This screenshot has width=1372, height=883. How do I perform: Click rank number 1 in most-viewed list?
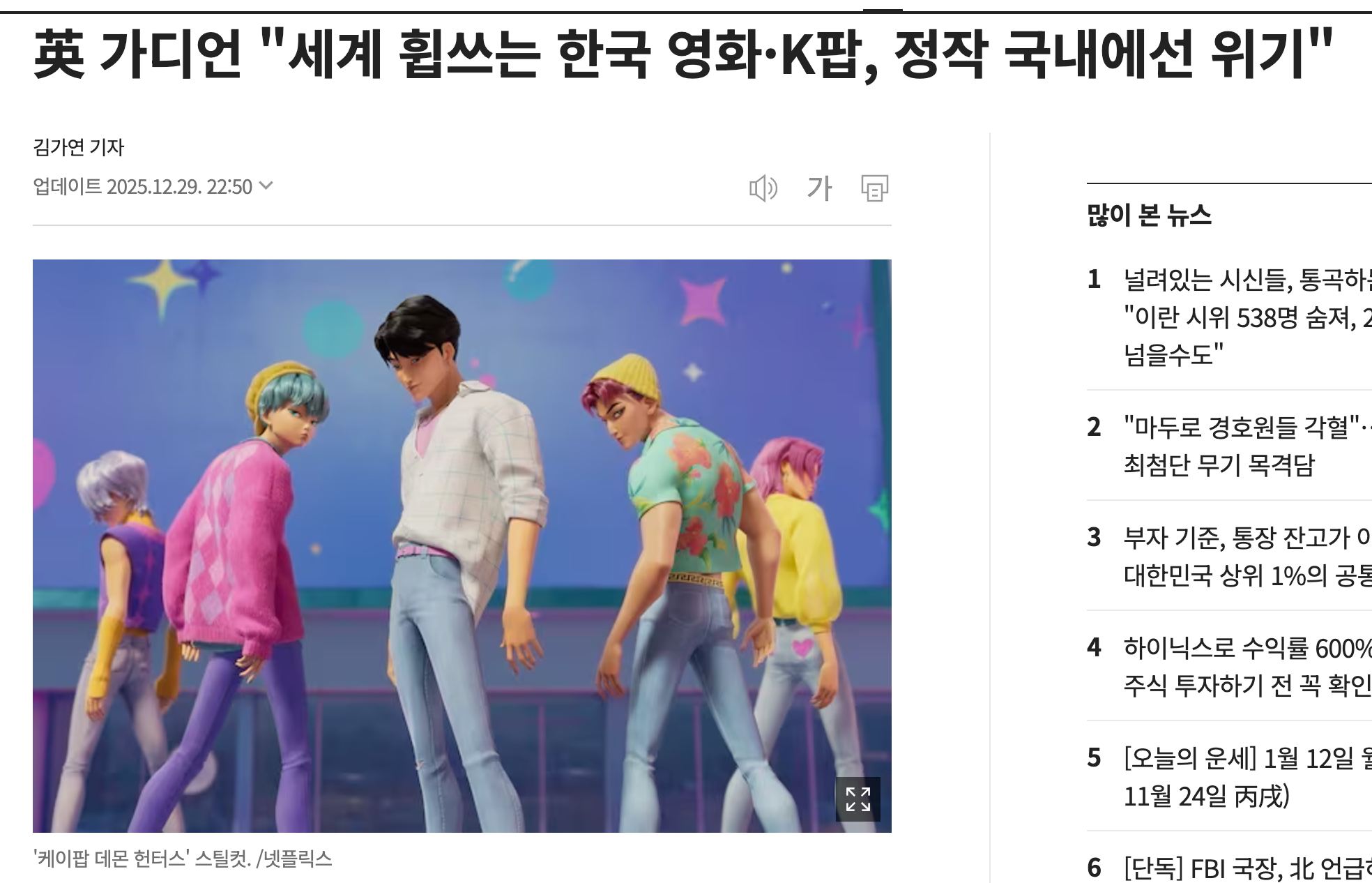click(x=1094, y=280)
